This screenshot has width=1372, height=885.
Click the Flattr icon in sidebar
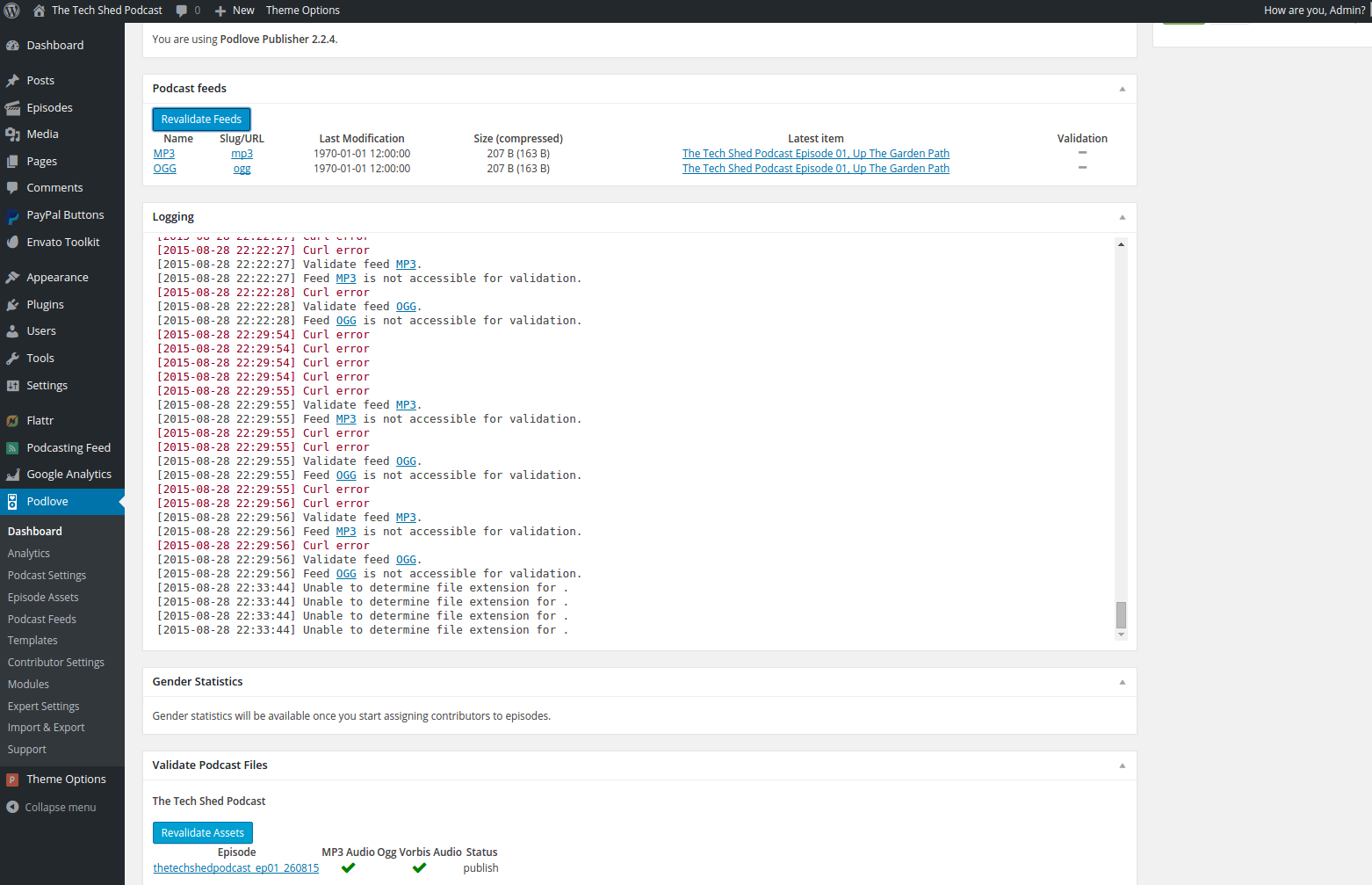click(12, 421)
